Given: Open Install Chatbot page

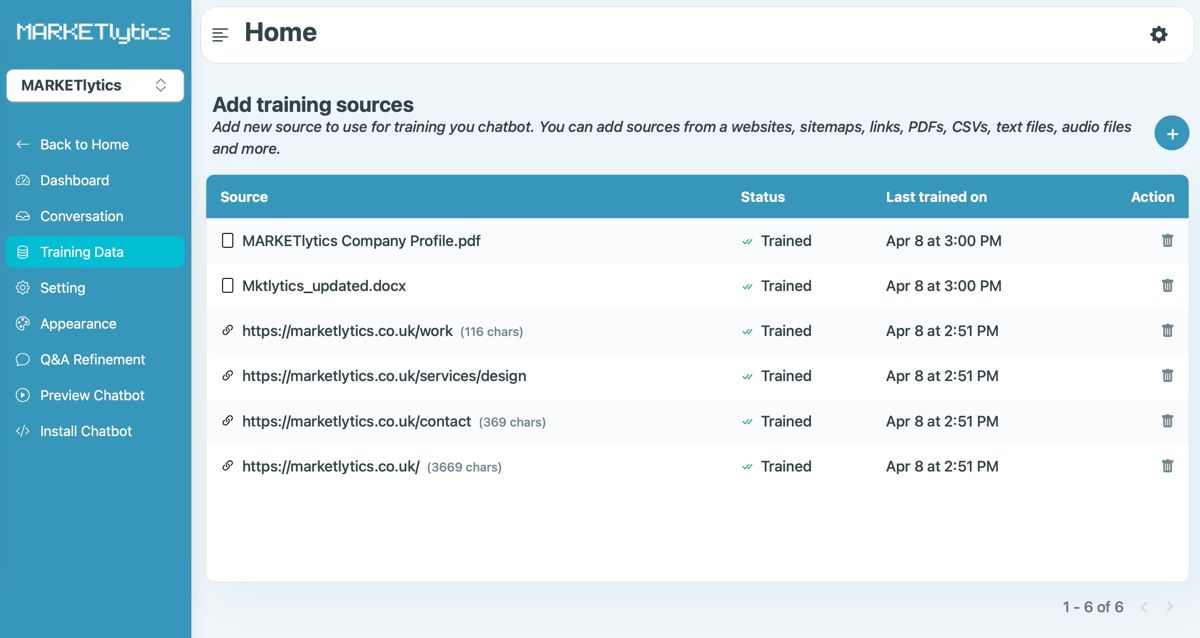Looking at the screenshot, I should pos(95,432).
